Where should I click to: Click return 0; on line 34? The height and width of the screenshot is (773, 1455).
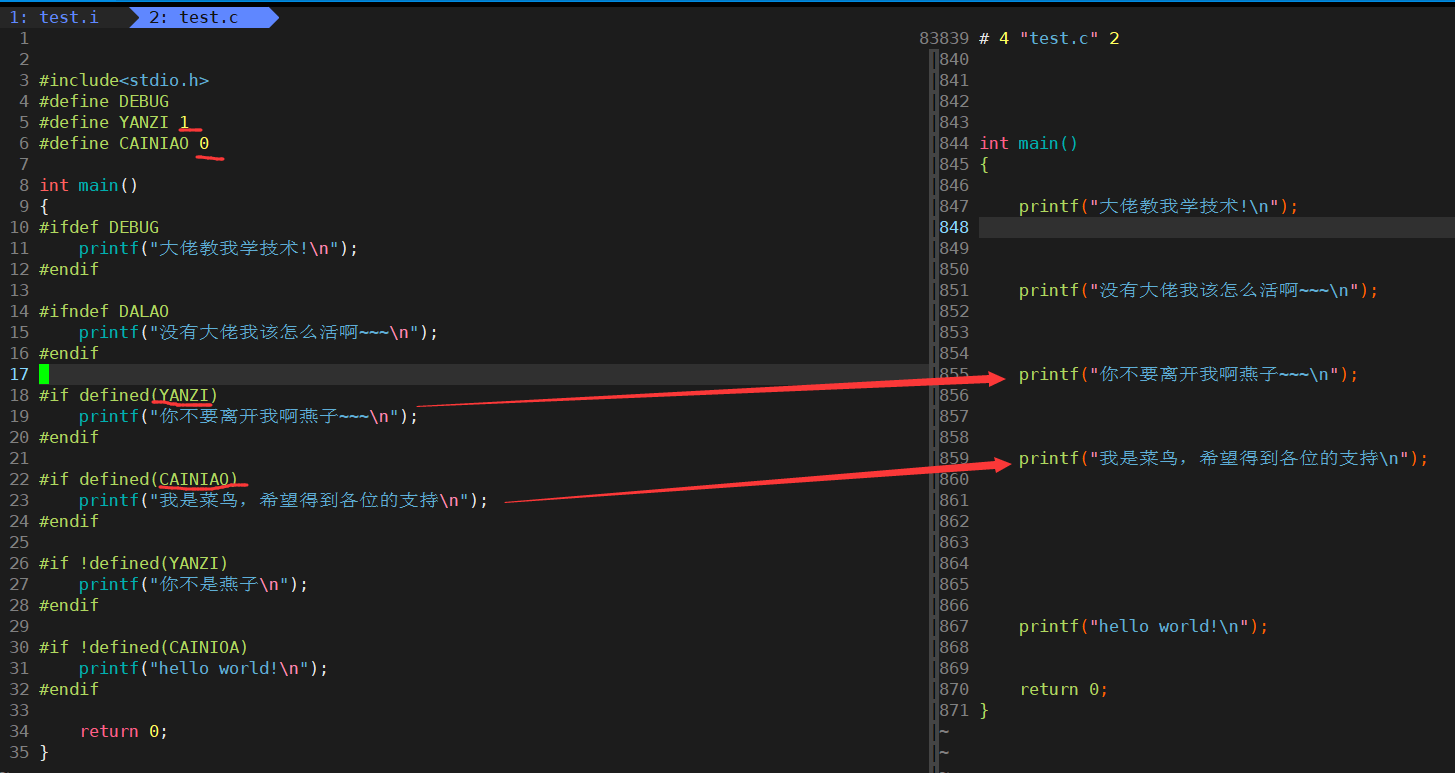click(x=124, y=731)
